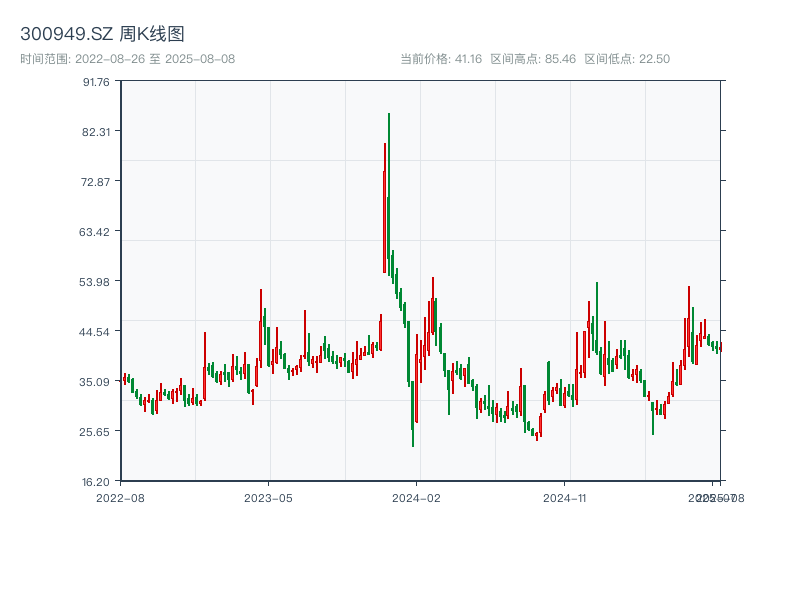
Task: Click the 25.65 y-axis label
Action: click(94, 432)
